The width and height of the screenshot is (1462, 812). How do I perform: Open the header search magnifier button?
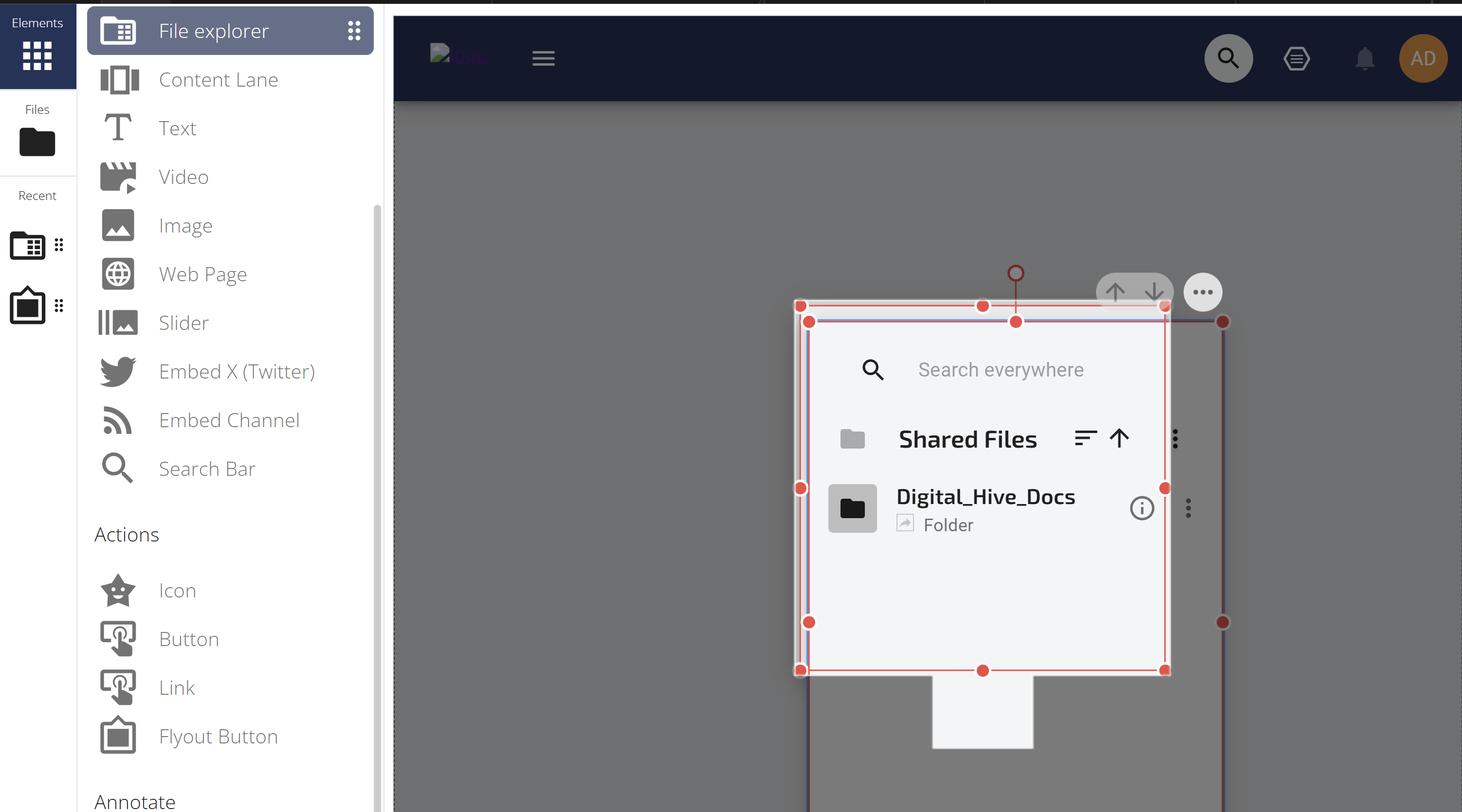click(1228, 58)
